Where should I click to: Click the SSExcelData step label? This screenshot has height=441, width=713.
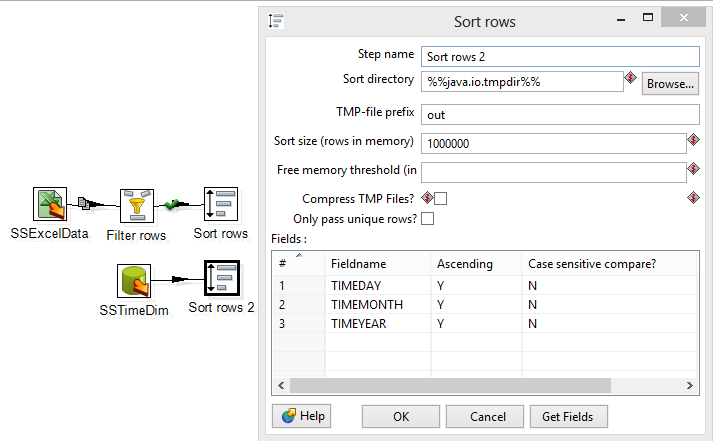pos(50,234)
